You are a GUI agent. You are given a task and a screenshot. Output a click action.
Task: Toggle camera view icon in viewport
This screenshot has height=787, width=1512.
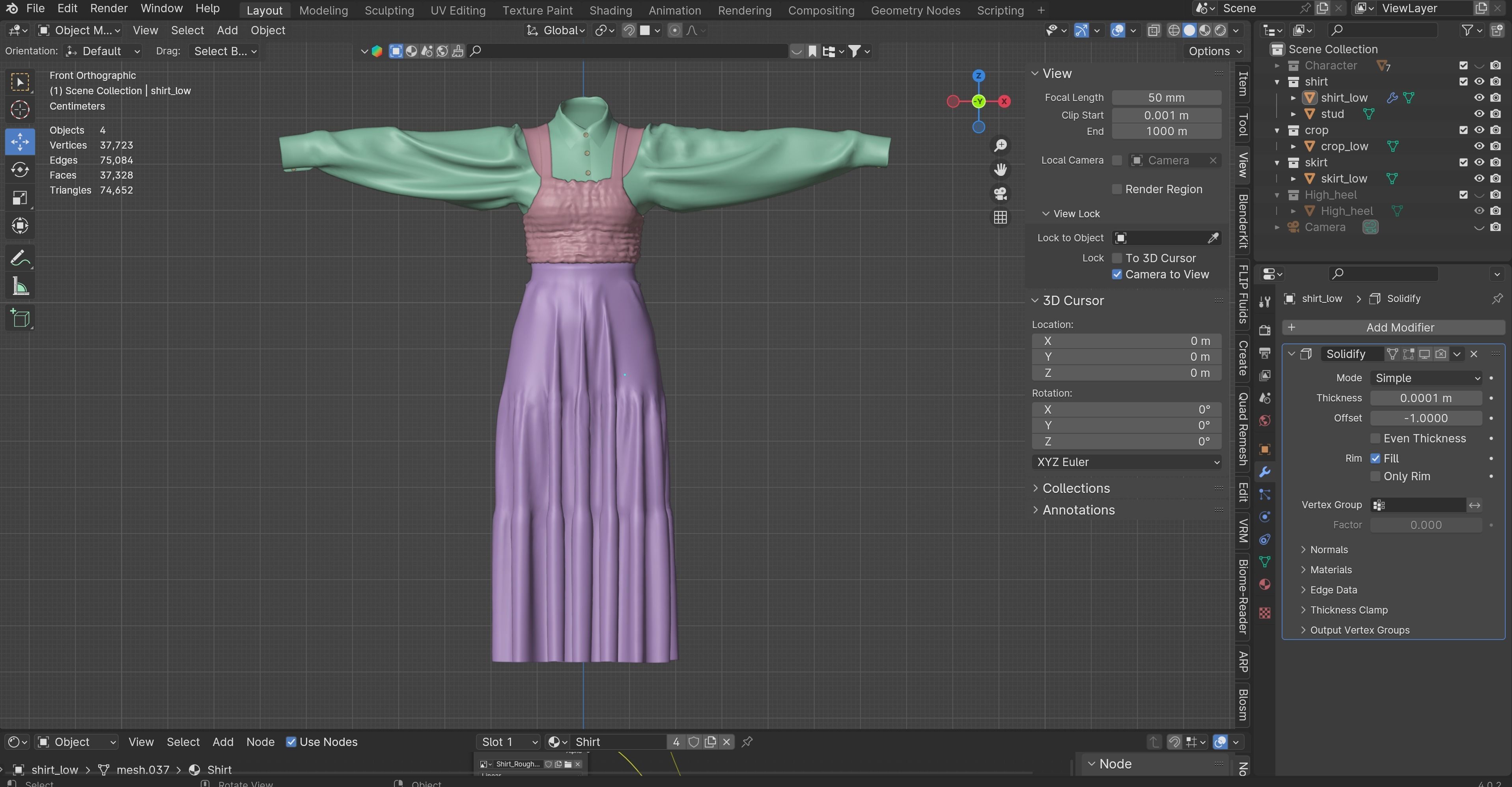point(1000,194)
